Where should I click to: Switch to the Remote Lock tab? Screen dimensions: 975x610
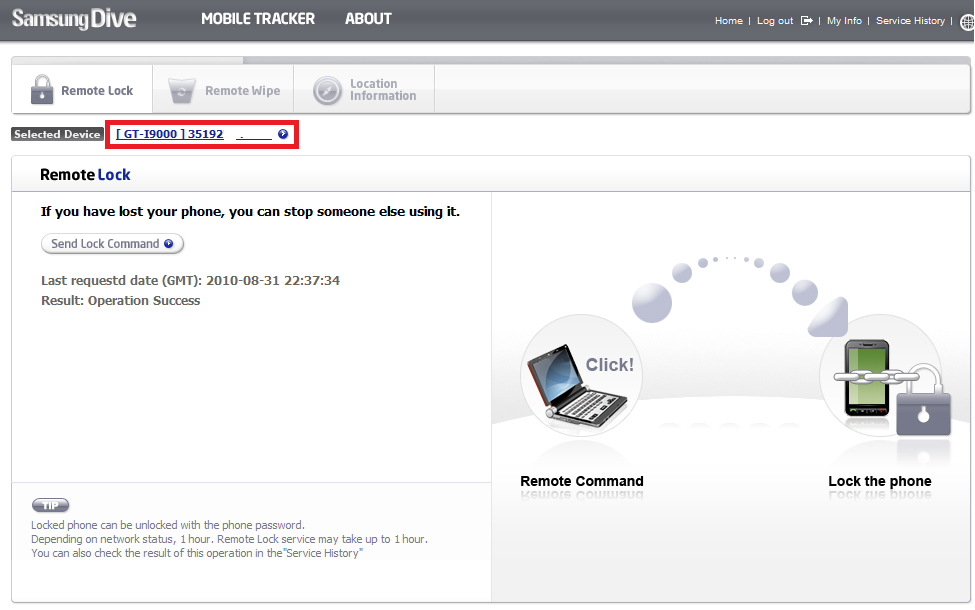[82, 90]
